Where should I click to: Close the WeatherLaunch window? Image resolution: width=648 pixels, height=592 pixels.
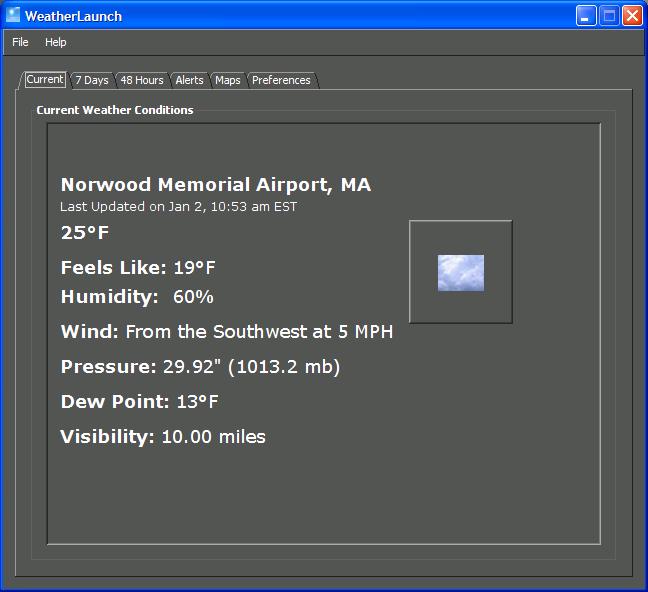tap(631, 16)
